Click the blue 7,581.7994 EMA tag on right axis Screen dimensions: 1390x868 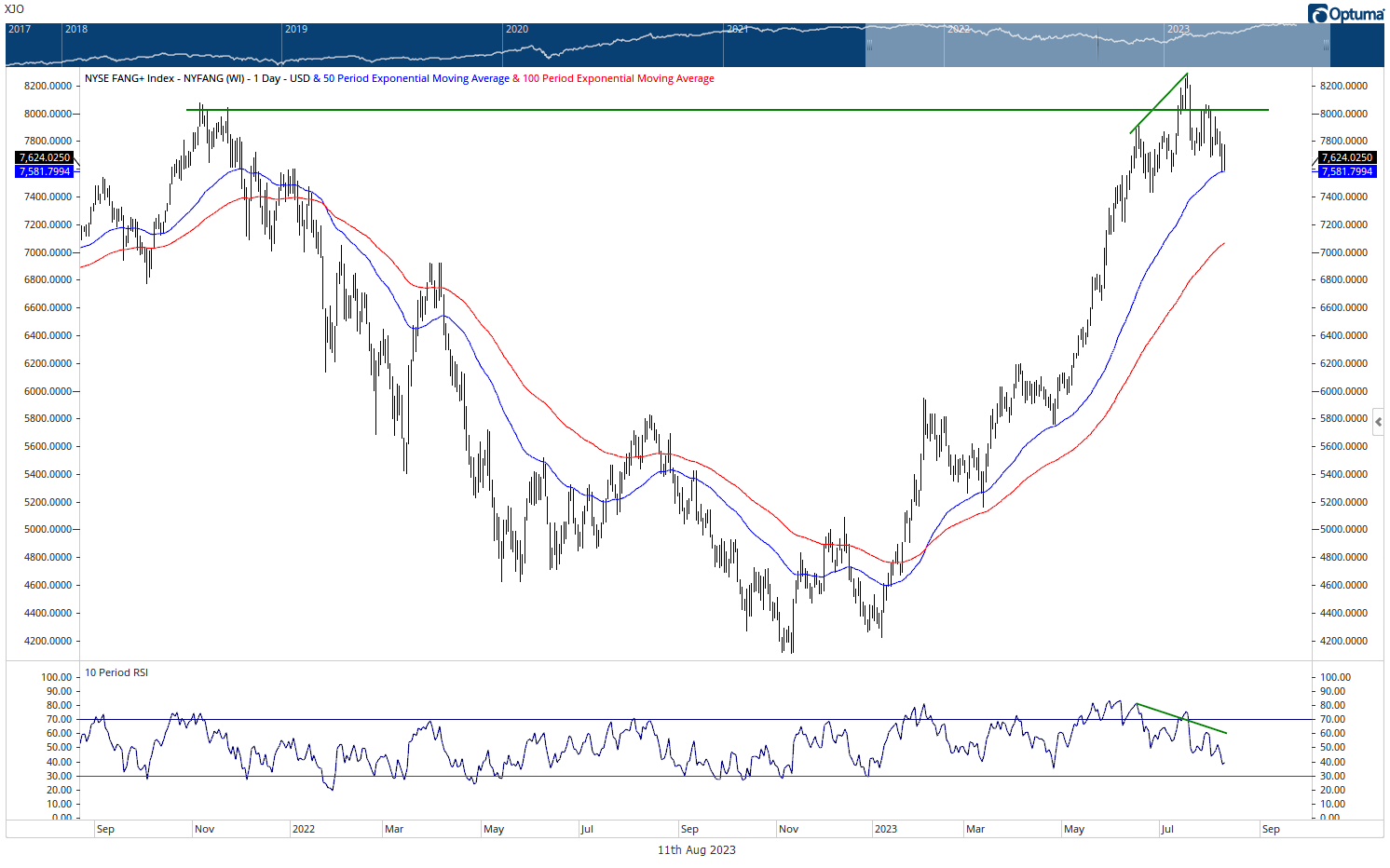(1347, 171)
